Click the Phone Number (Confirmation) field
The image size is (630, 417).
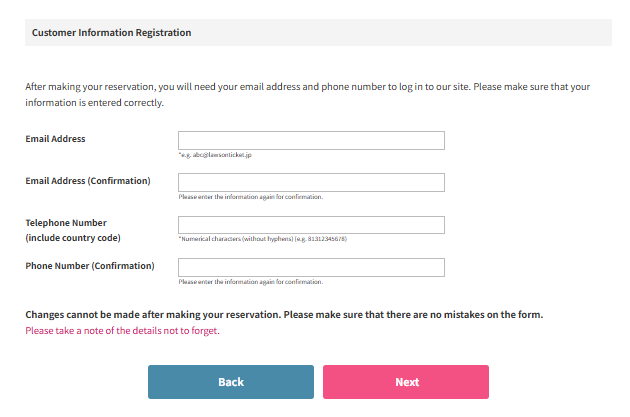pos(311,267)
